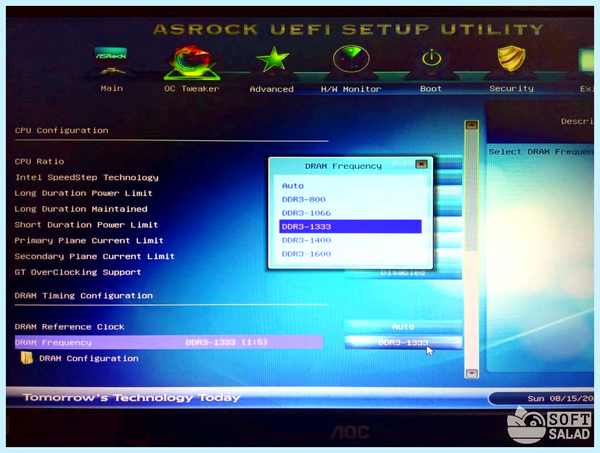Click the CPU Configuration heading
This screenshot has height=453, width=600.
(x=61, y=130)
